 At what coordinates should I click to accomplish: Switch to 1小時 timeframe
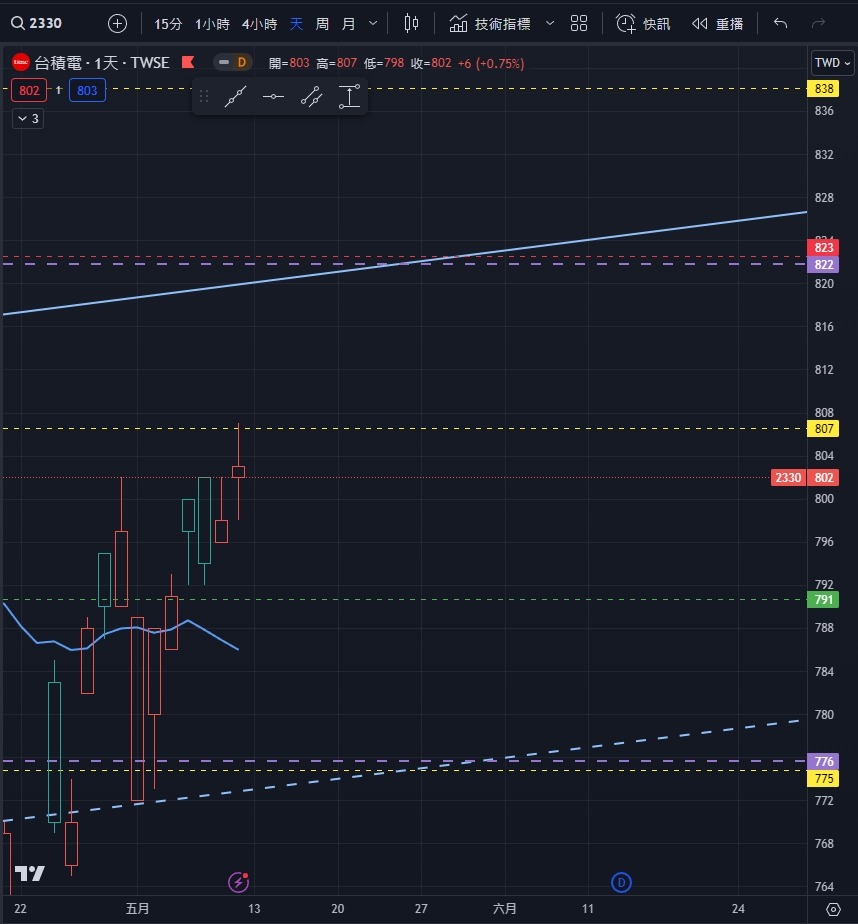tap(212, 24)
